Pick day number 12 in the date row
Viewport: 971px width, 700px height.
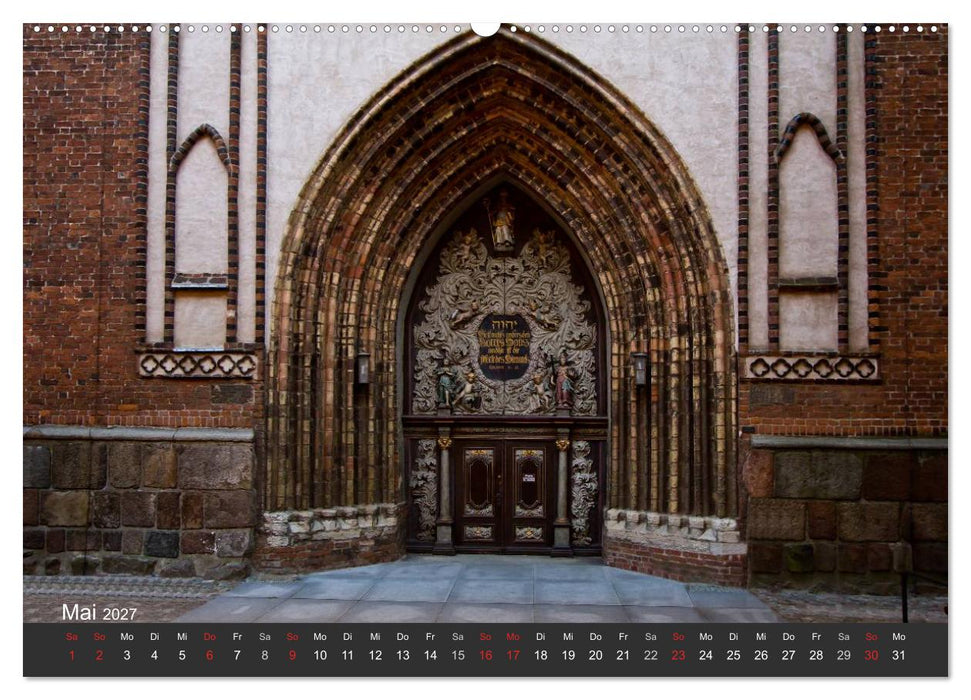click(x=375, y=655)
